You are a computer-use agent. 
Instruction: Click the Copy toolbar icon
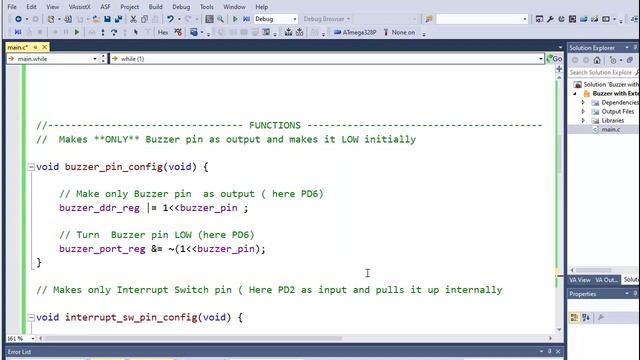click(144, 19)
